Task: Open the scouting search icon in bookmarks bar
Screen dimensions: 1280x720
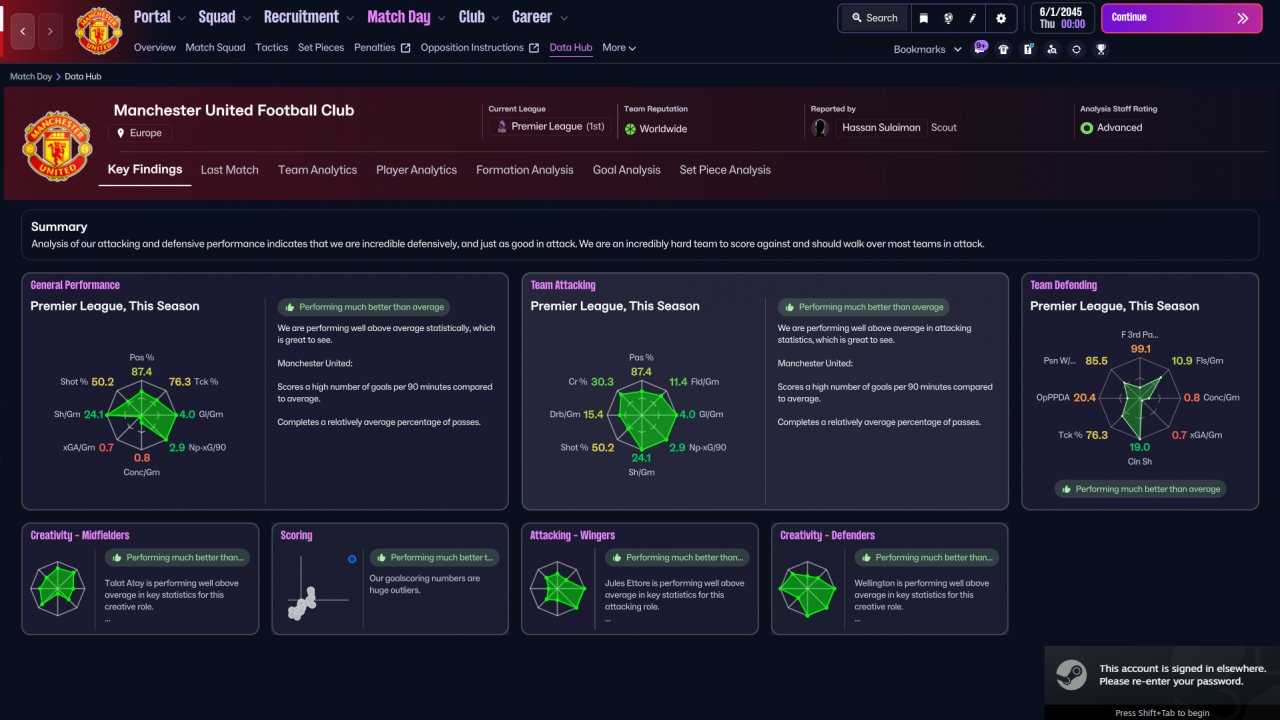Action: click(x=1052, y=49)
